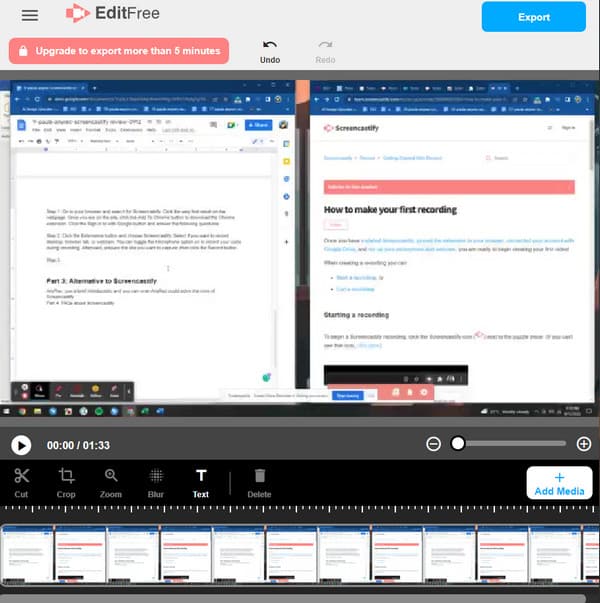Click 'Starting a recording' heading
Image resolution: width=600 pixels, height=603 pixels.
(x=356, y=315)
